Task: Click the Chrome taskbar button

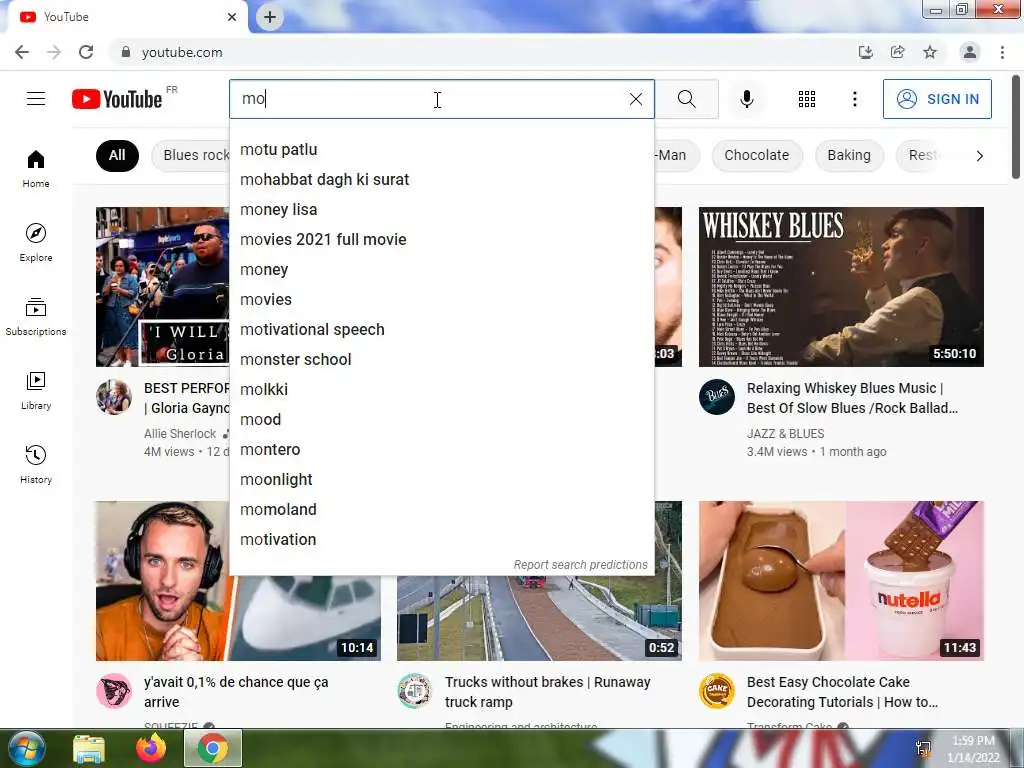Action: pyautogui.click(x=213, y=748)
